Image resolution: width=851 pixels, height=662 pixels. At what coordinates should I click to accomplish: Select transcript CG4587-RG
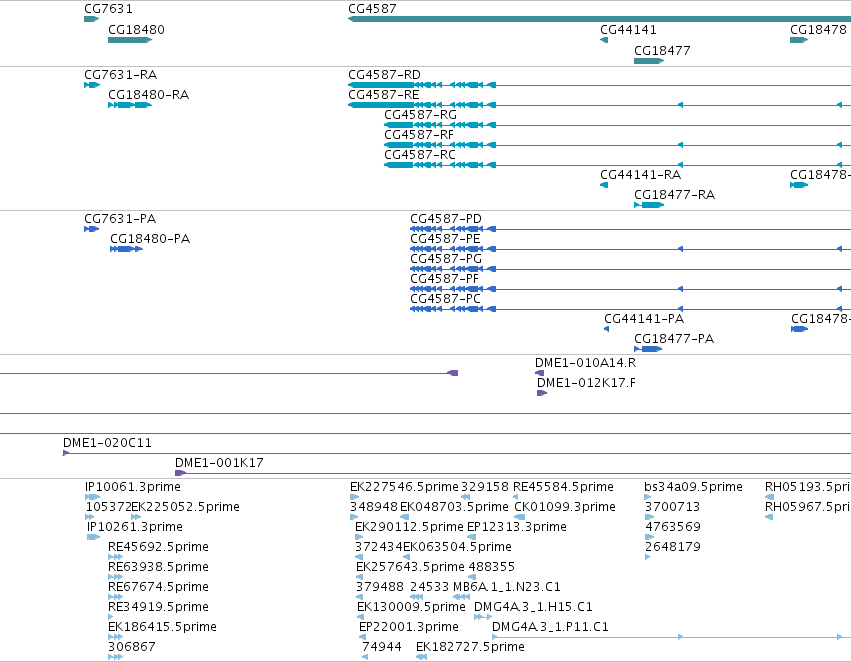click(421, 114)
